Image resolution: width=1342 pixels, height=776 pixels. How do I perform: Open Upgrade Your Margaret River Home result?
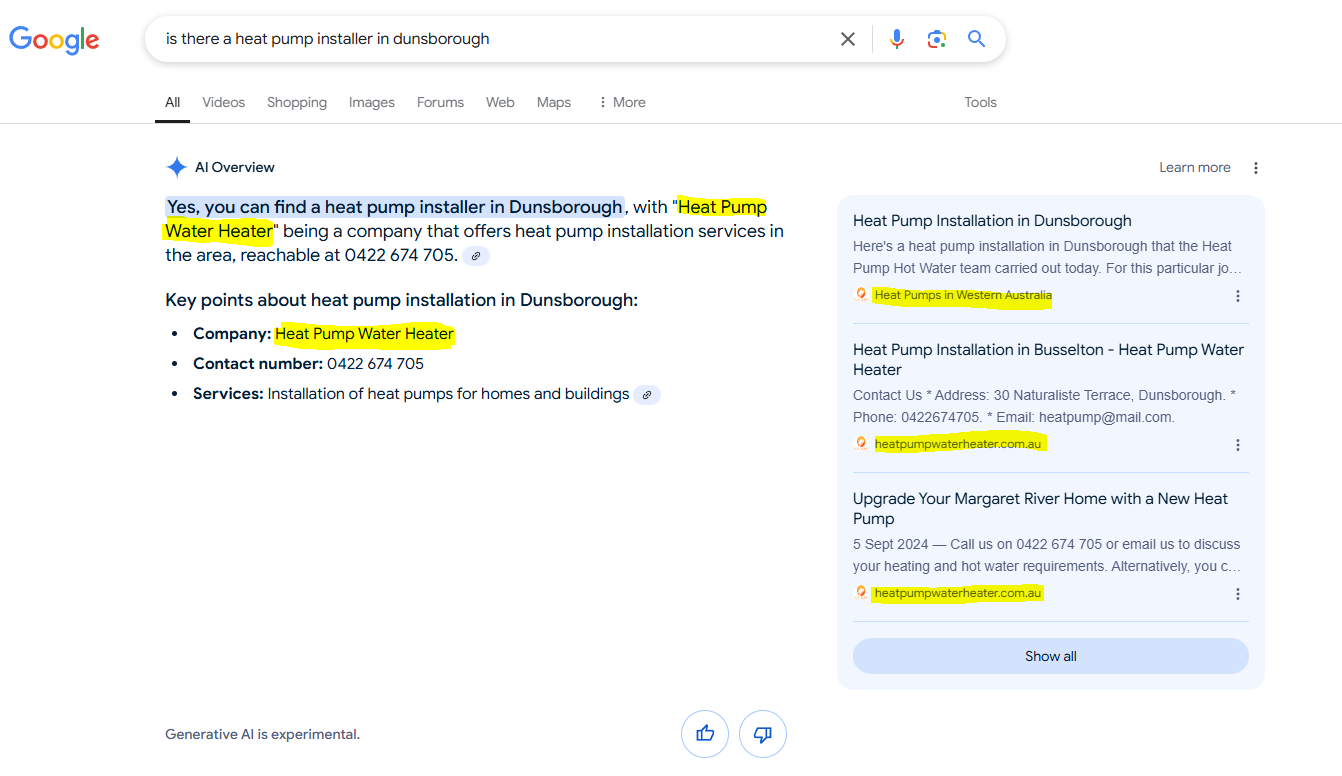1040,508
